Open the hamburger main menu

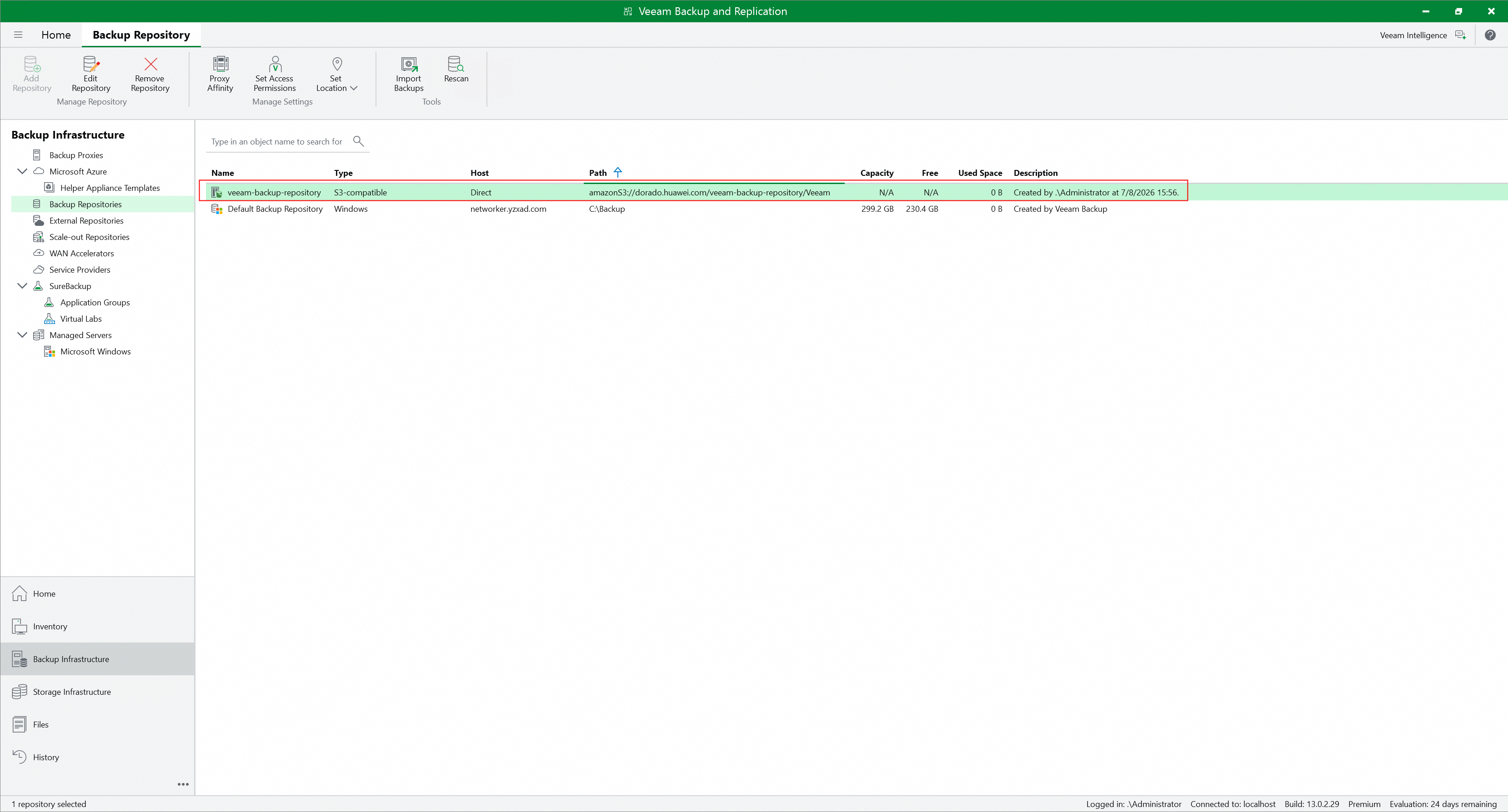pyautogui.click(x=18, y=35)
